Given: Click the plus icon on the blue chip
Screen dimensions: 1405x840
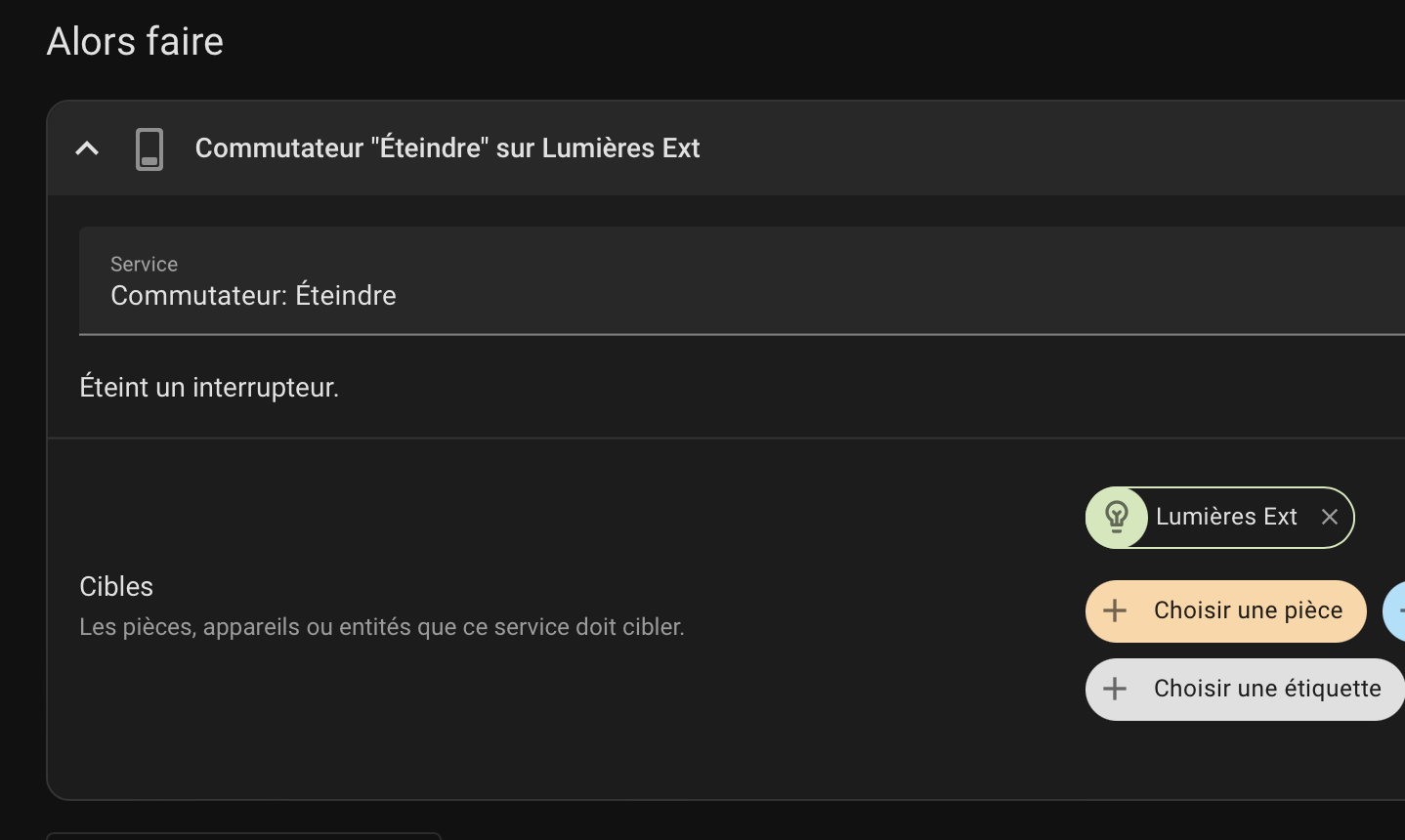Looking at the screenshot, I should pyautogui.click(x=1400, y=611).
